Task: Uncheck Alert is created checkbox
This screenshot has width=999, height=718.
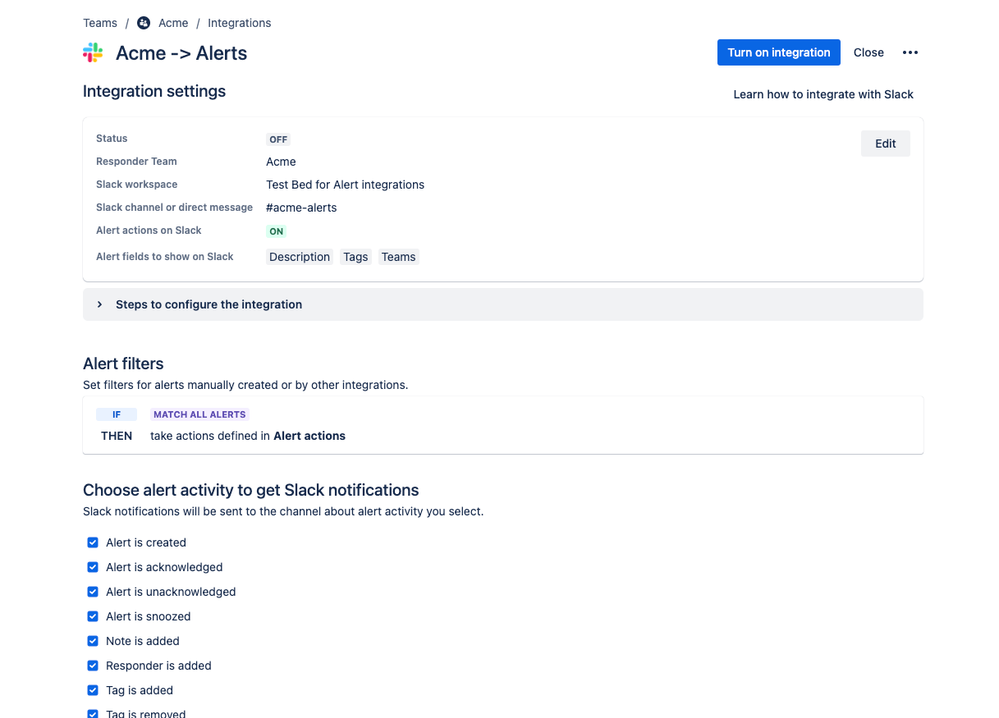Action: [93, 542]
